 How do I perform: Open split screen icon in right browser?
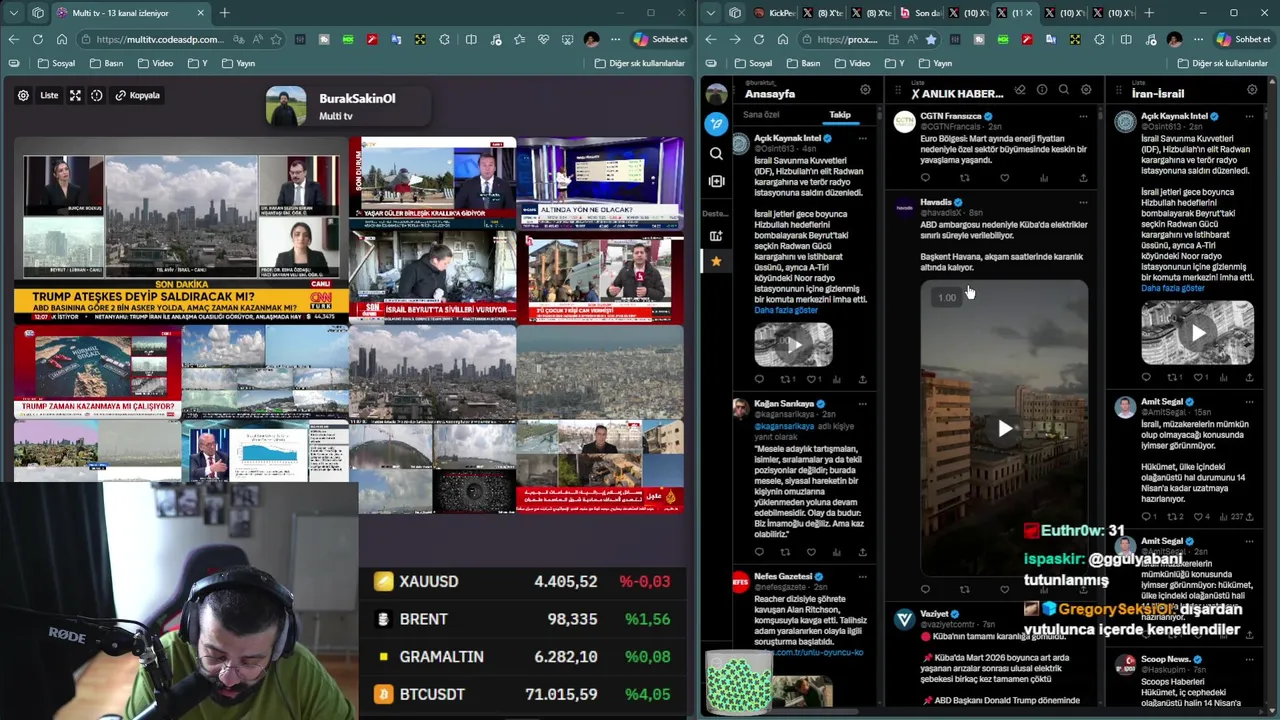coord(1126,39)
